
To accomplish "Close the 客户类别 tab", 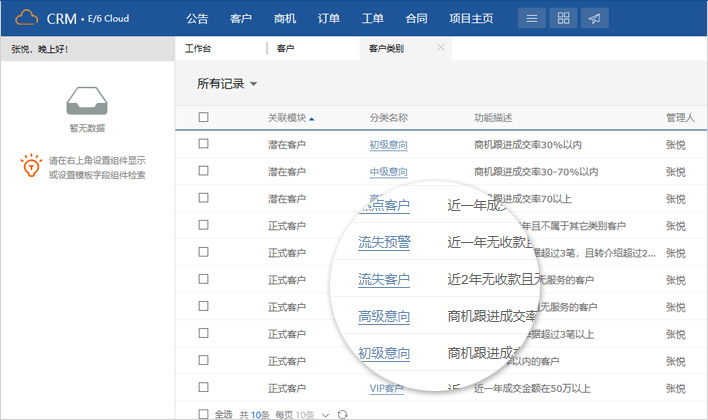I will pyautogui.click(x=441, y=48).
